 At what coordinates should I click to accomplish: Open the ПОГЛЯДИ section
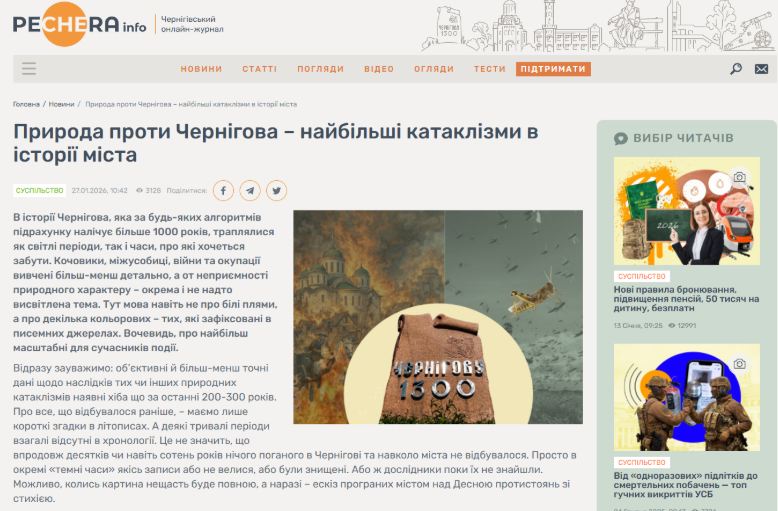320,69
